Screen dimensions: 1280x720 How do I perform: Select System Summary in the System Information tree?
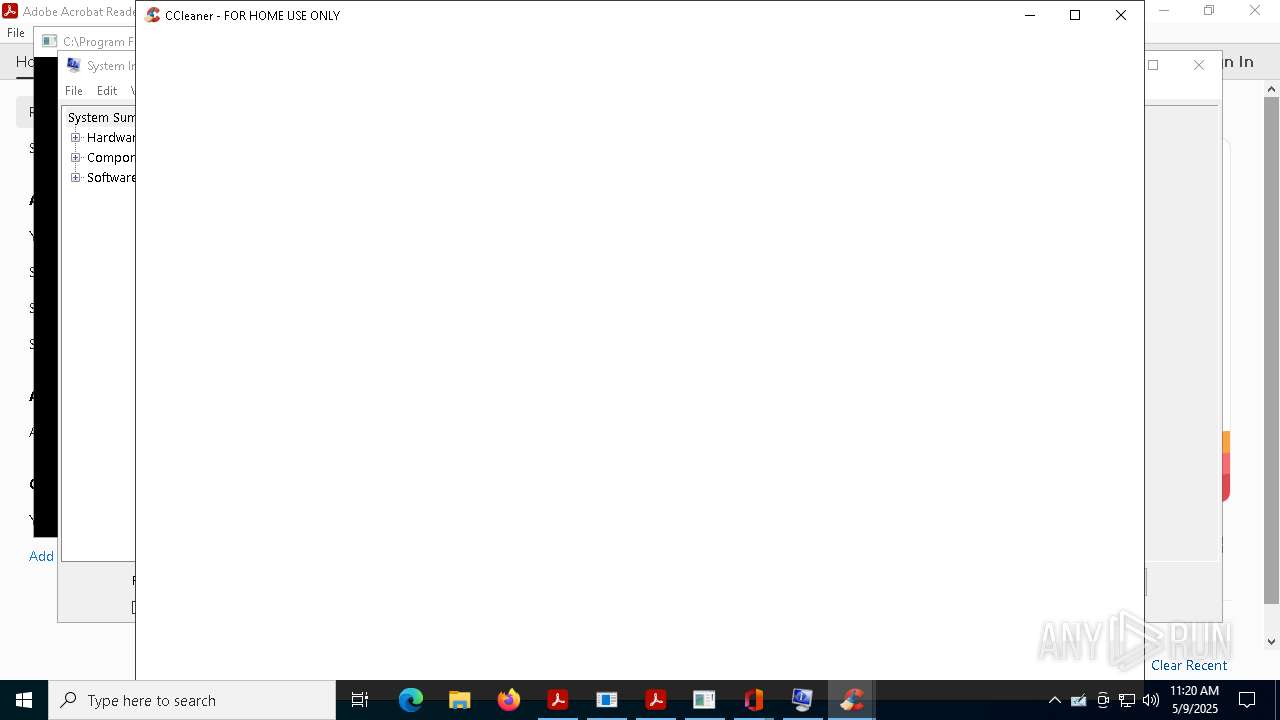pyautogui.click(x=101, y=117)
